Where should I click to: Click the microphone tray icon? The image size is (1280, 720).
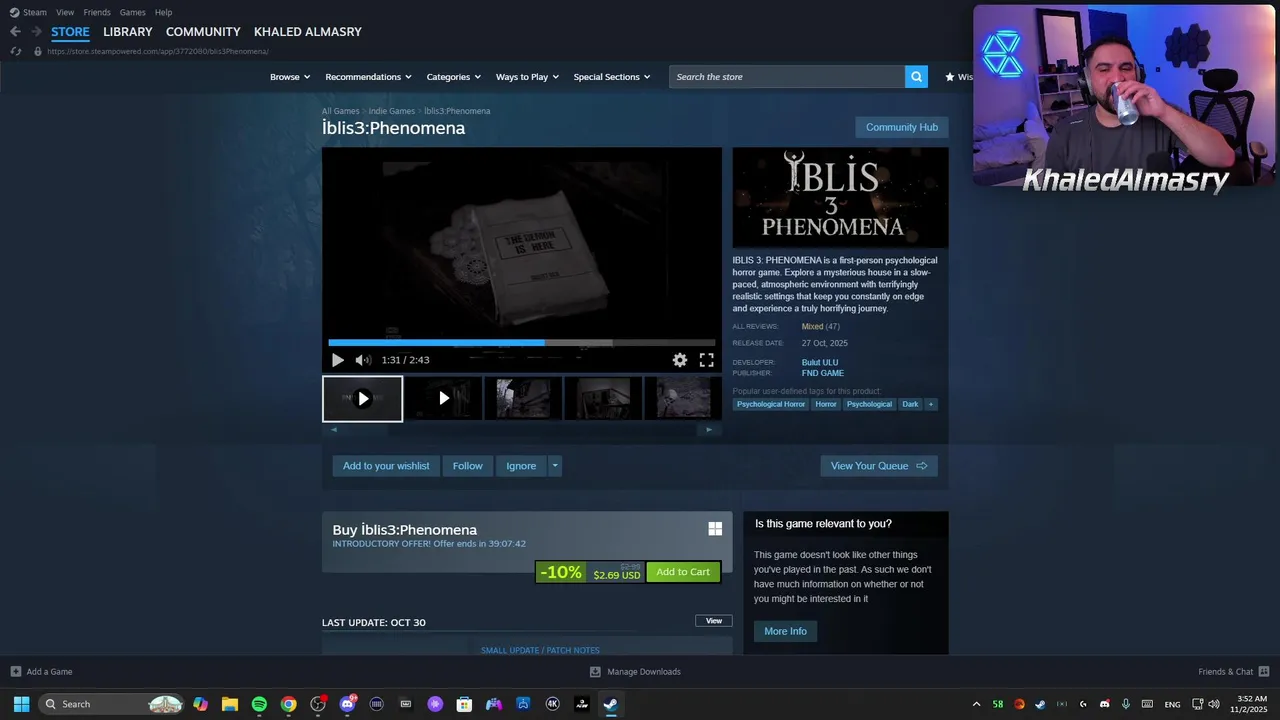(x=1126, y=704)
